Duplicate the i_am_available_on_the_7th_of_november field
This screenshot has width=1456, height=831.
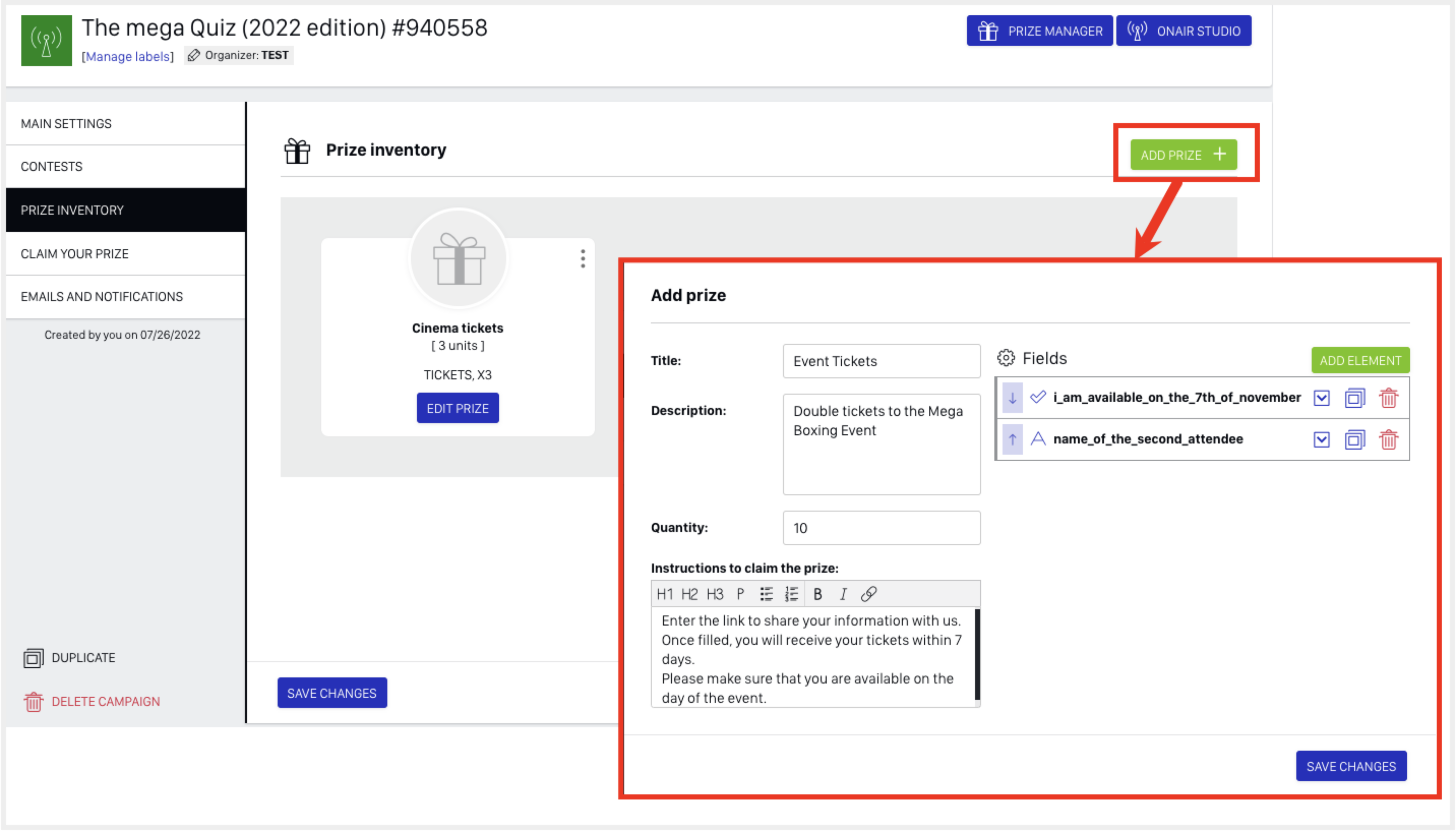[x=1354, y=398]
